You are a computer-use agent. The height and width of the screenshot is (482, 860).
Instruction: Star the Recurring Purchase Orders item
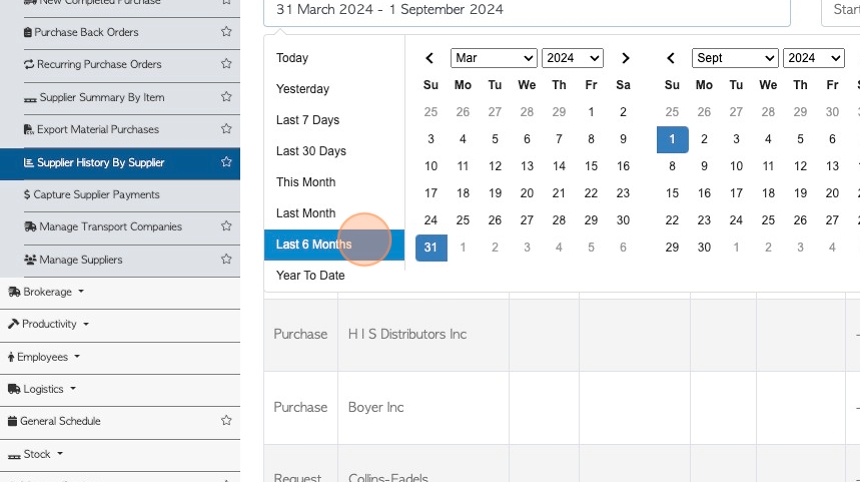pyautogui.click(x=226, y=64)
